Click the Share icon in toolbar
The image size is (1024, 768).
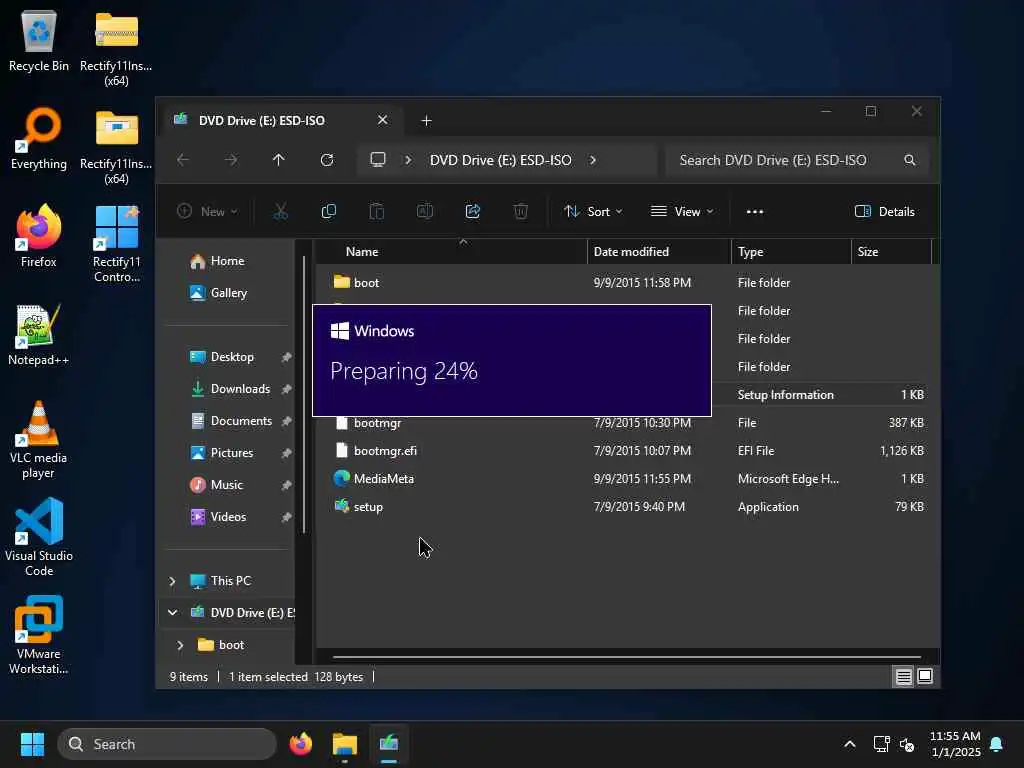473,212
